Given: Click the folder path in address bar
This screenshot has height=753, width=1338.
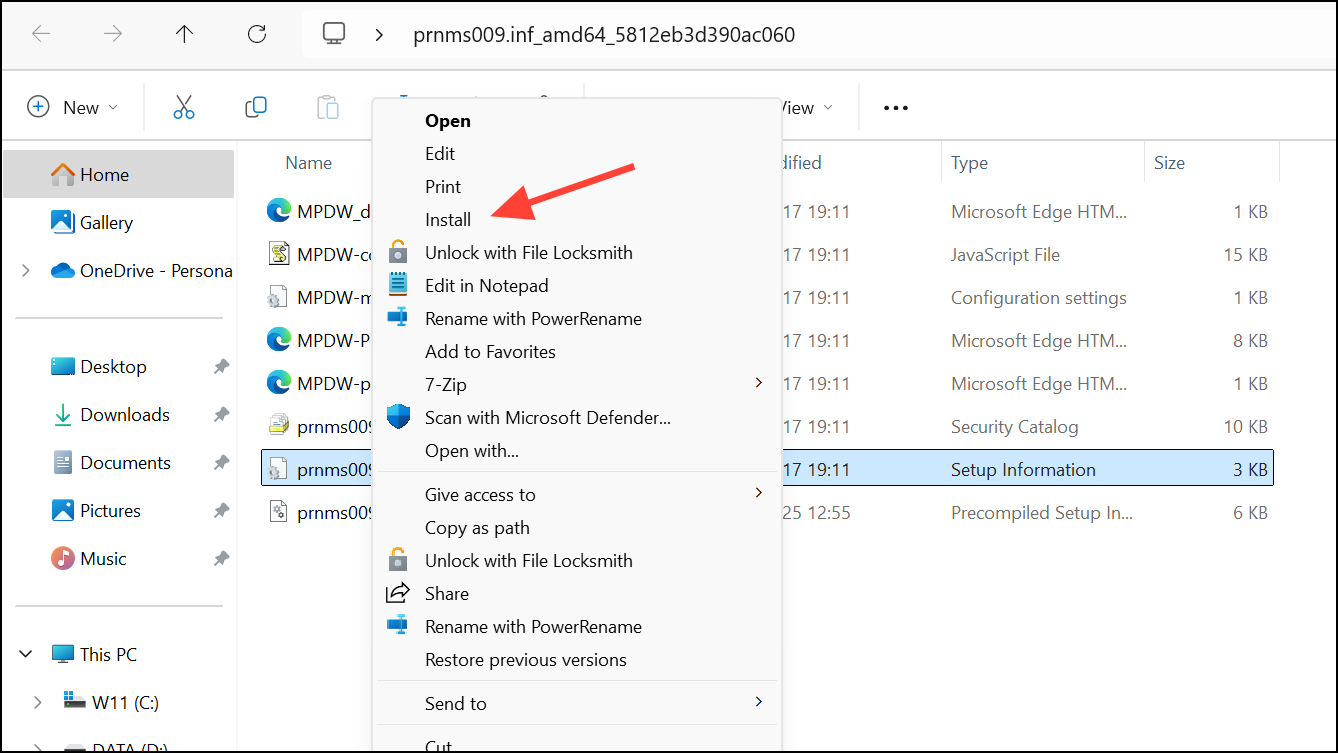Looking at the screenshot, I should tap(604, 35).
